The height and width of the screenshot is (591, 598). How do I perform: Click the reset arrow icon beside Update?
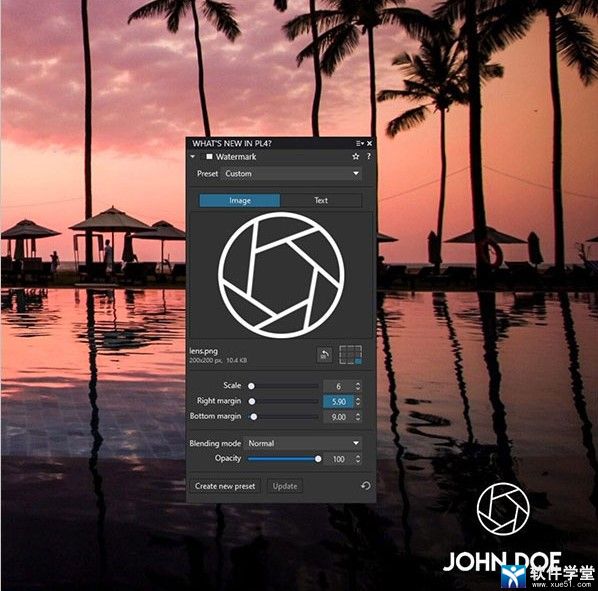(365, 485)
